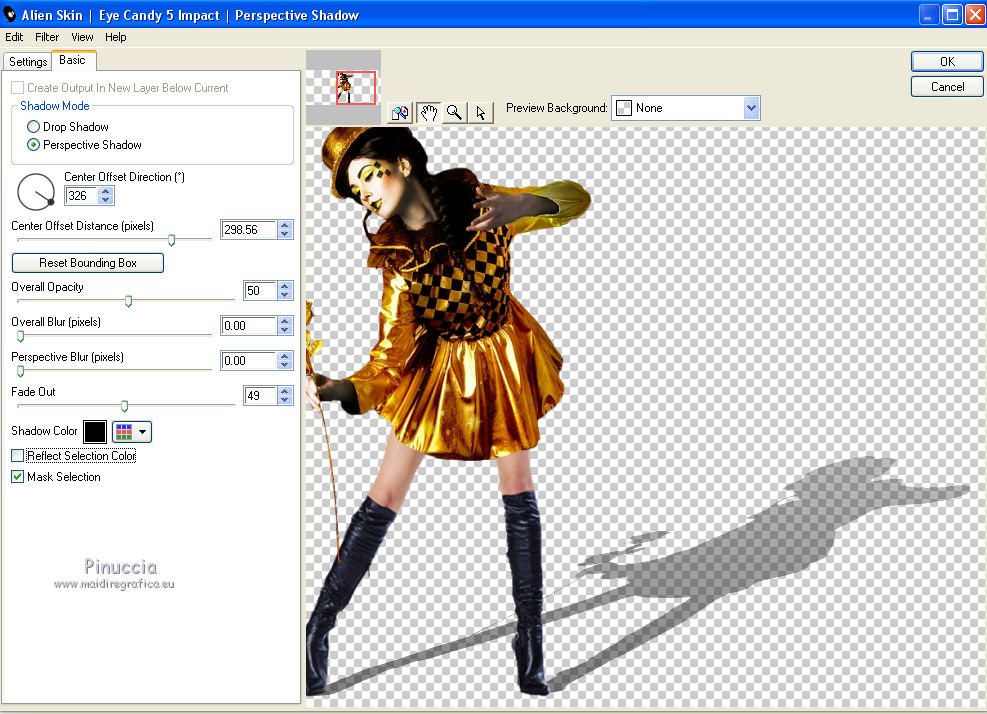This screenshot has height=714, width=987.
Task: Select the arrow pointer tool
Action: click(x=481, y=112)
